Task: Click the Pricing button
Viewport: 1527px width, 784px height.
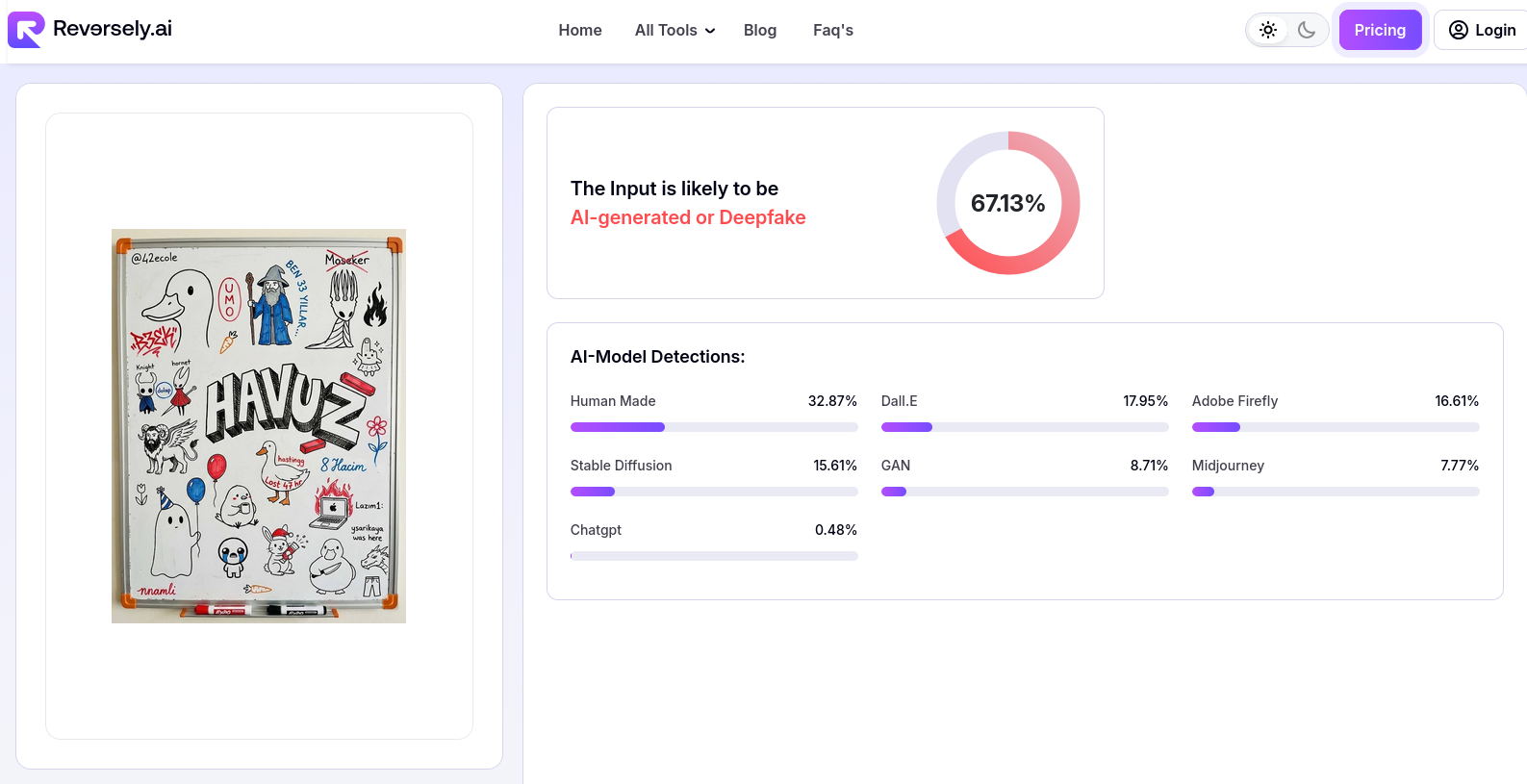Action: click(x=1379, y=30)
